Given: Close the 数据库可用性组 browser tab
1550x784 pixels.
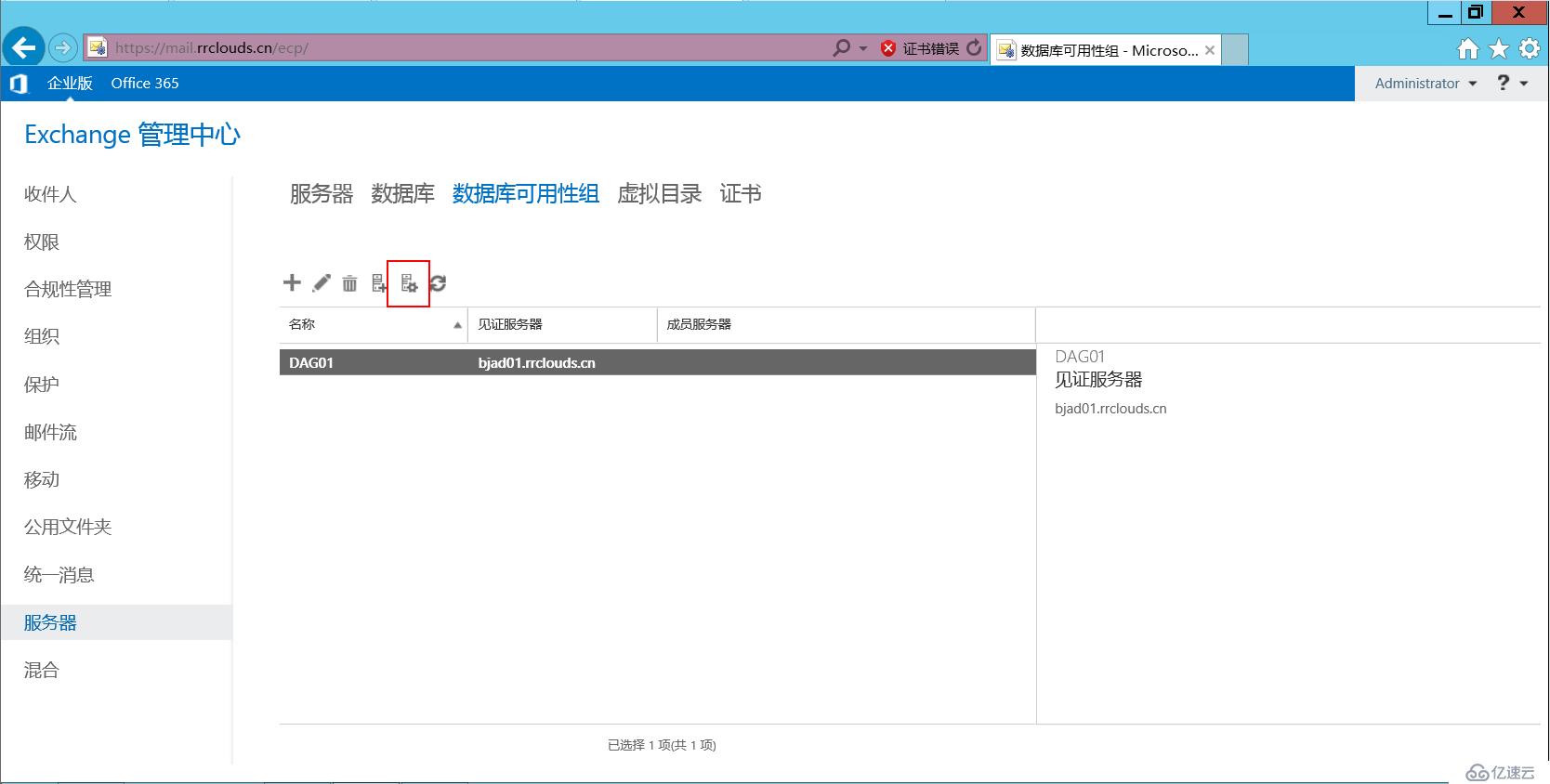Looking at the screenshot, I should coord(1210,50).
